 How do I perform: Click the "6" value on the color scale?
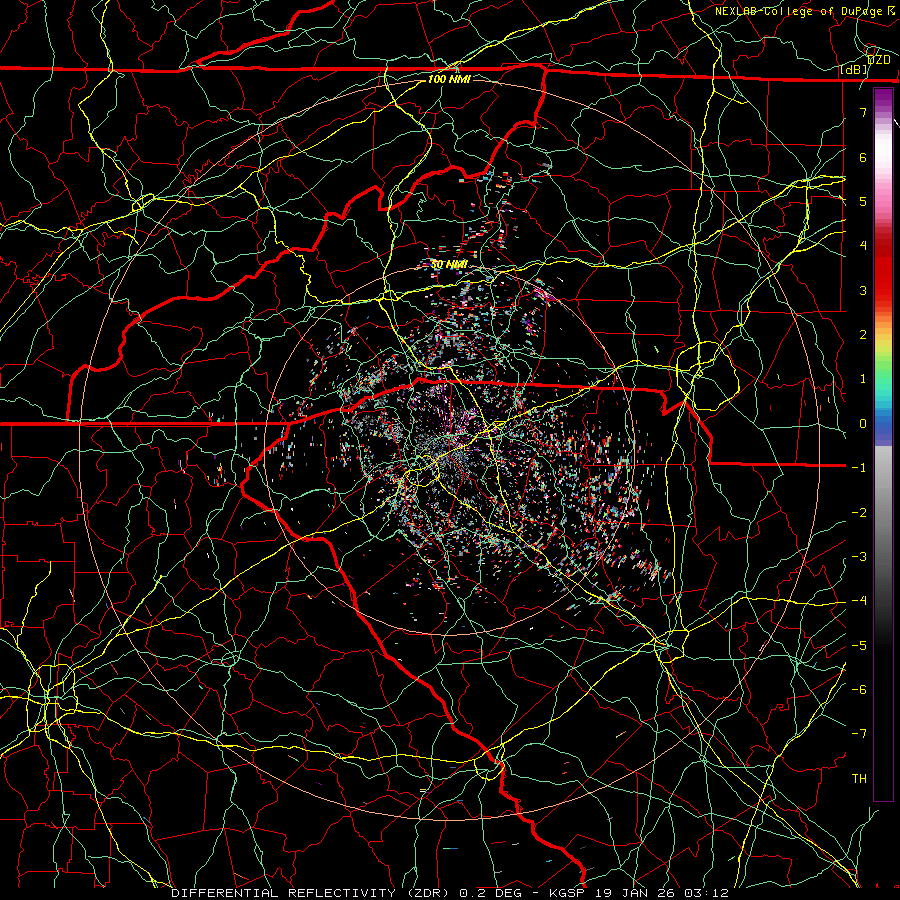(x=863, y=157)
